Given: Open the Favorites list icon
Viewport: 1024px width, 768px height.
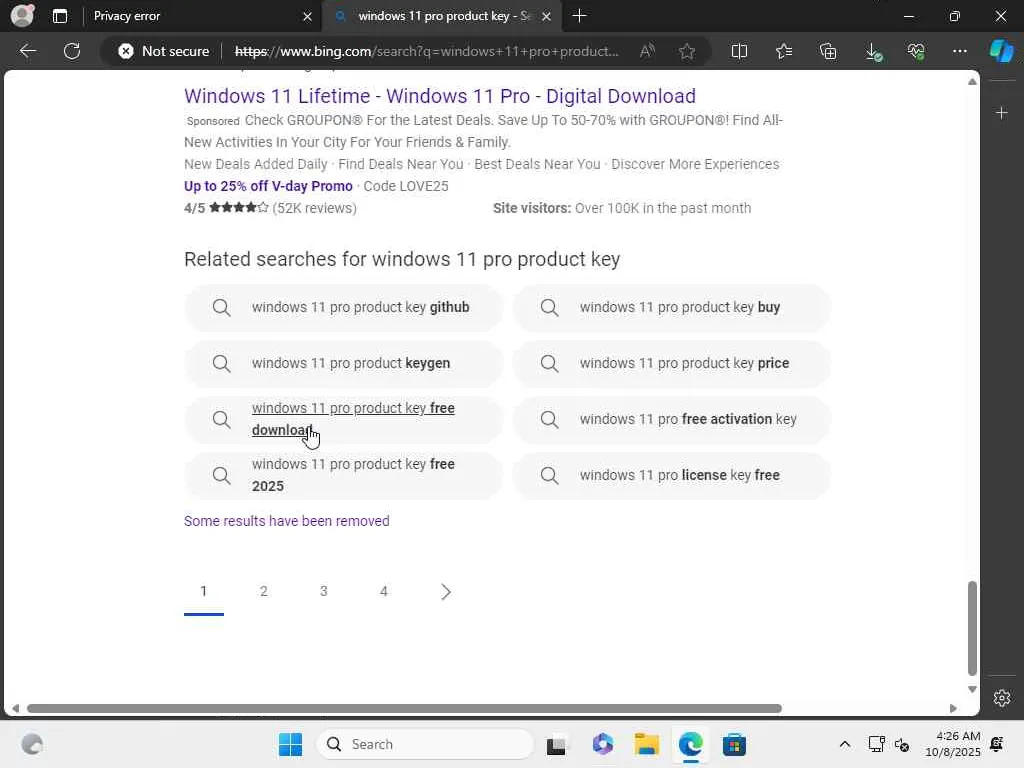Looking at the screenshot, I should pos(784,51).
